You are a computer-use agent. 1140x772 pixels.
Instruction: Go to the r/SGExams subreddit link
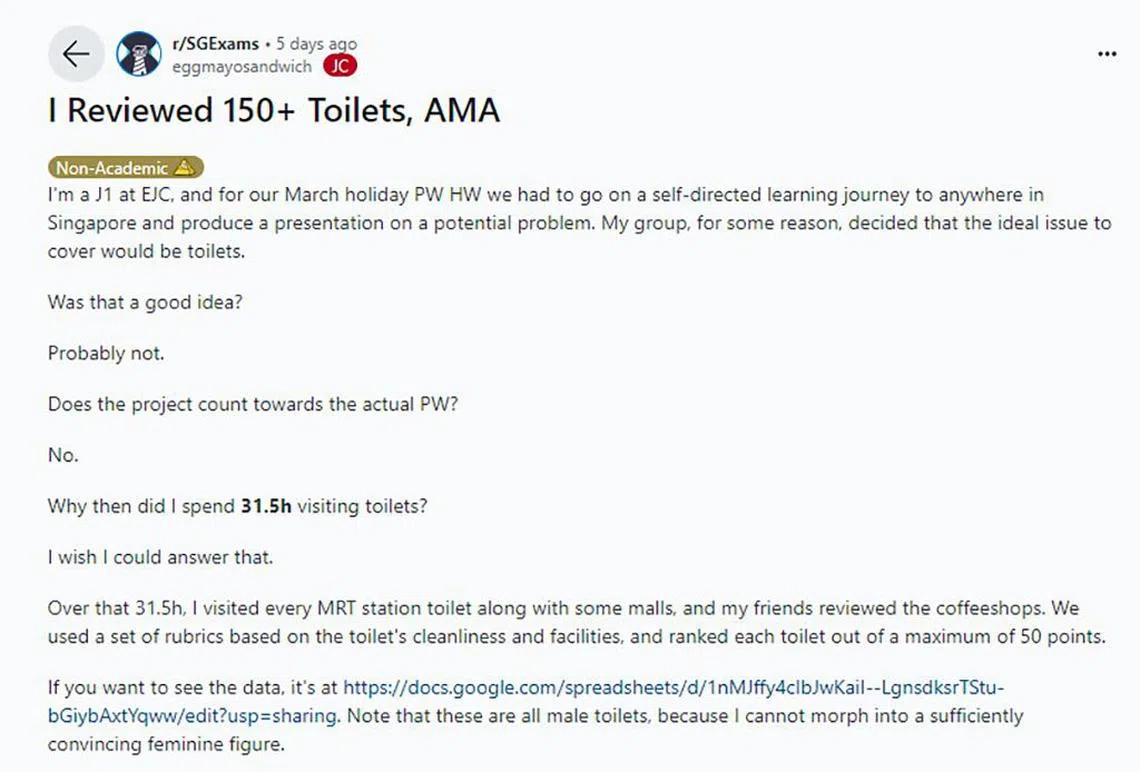216,44
